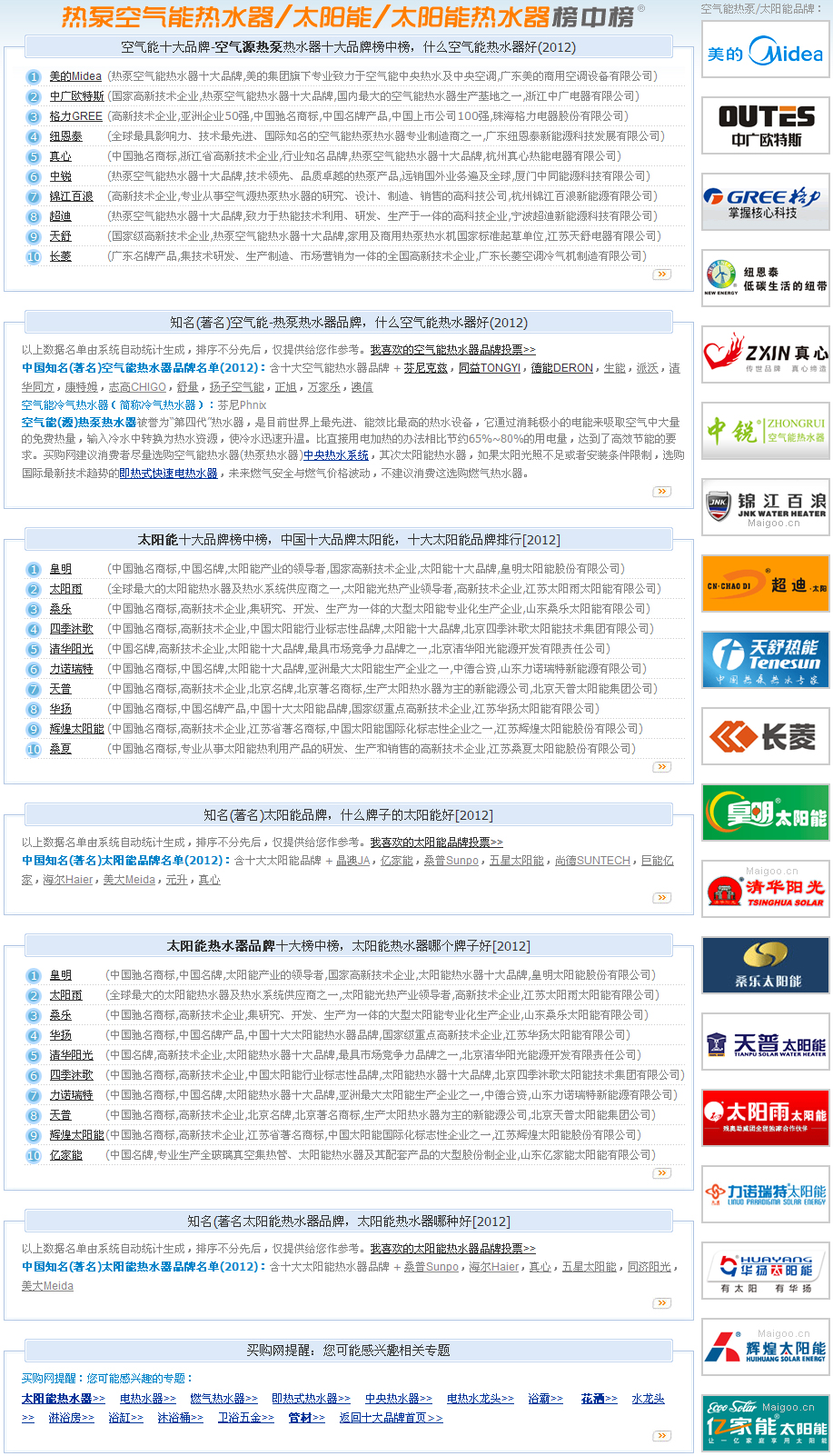Screen dimensions: 833x1456
Task: Expand more below the 空气能十大品牌 list
Action: pyautogui.click(x=662, y=274)
